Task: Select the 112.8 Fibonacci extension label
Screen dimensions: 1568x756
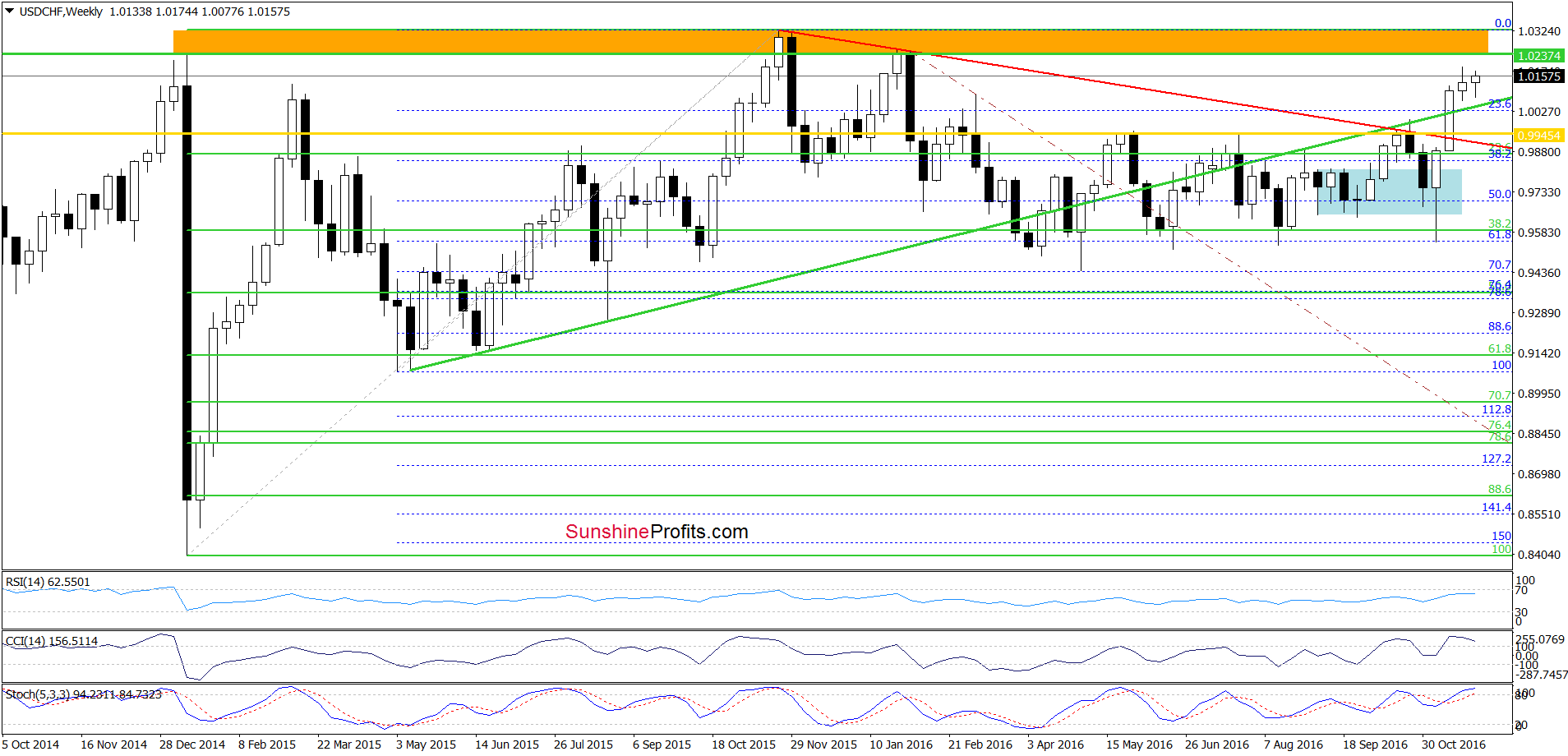Action: [1497, 409]
